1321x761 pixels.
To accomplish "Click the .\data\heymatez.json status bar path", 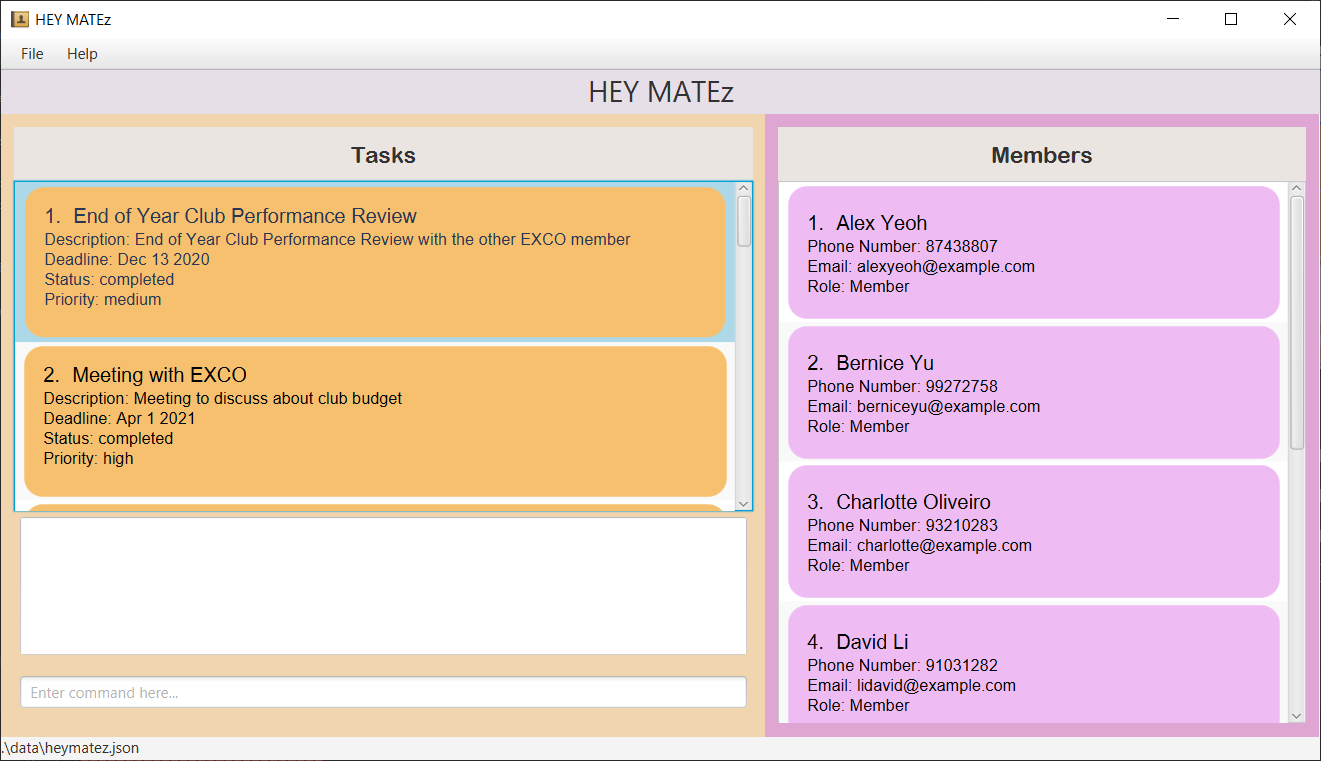I will [x=70, y=748].
